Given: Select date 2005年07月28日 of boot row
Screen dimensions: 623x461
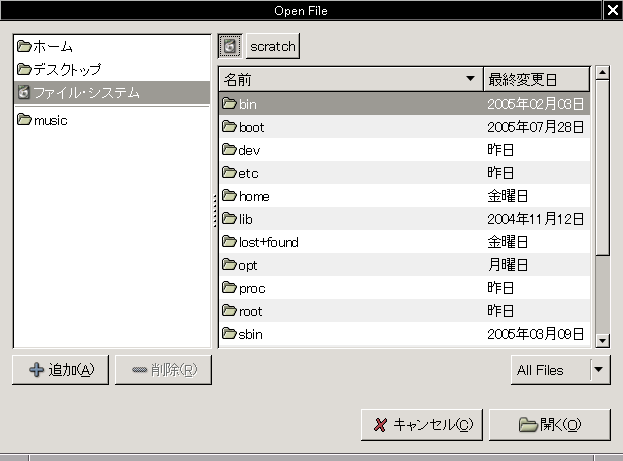Looking at the screenshot, I should click(x=535, y=127).
